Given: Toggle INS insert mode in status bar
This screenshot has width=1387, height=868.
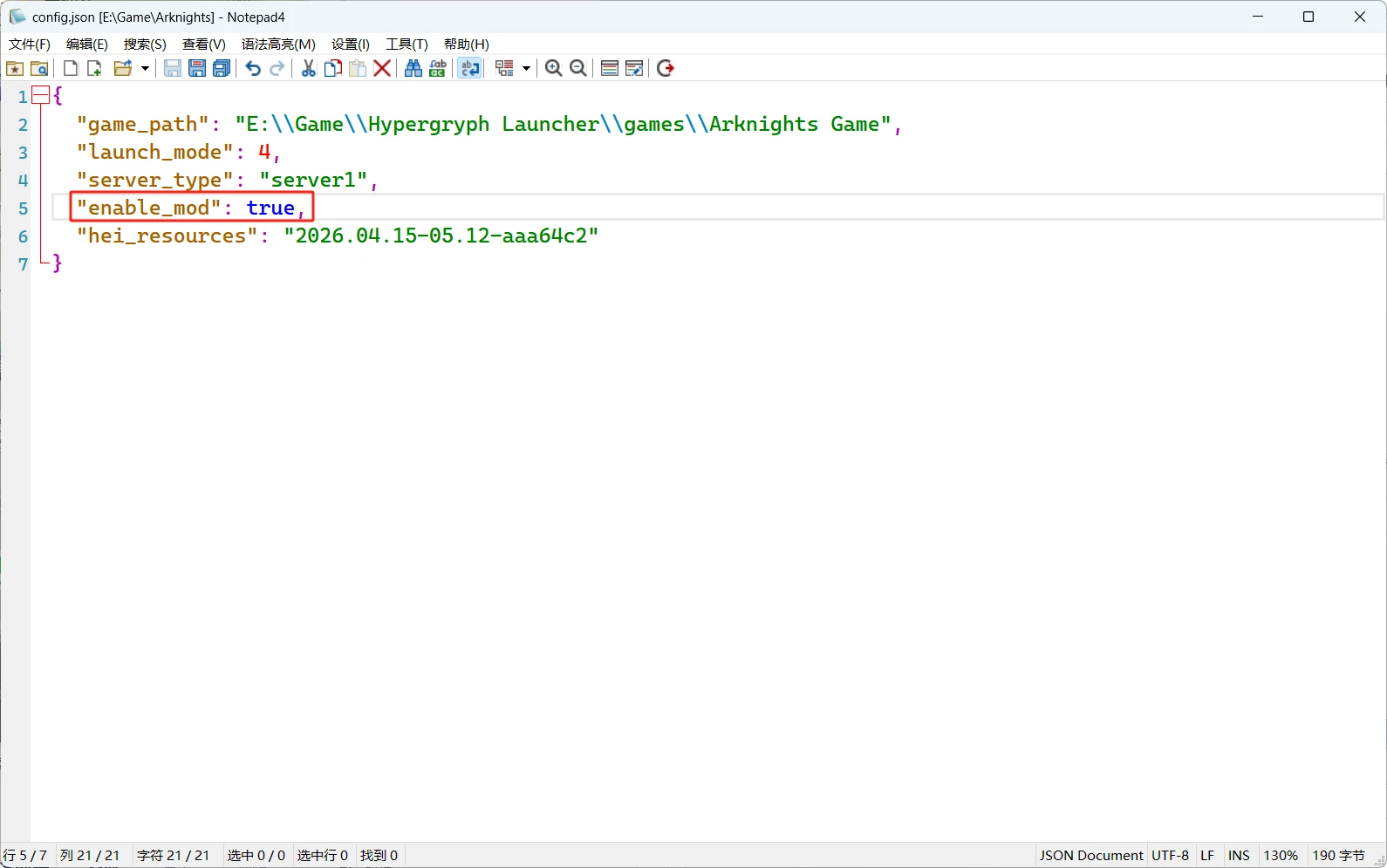Looking at the screenshot, I should (x=1239, y=855).
